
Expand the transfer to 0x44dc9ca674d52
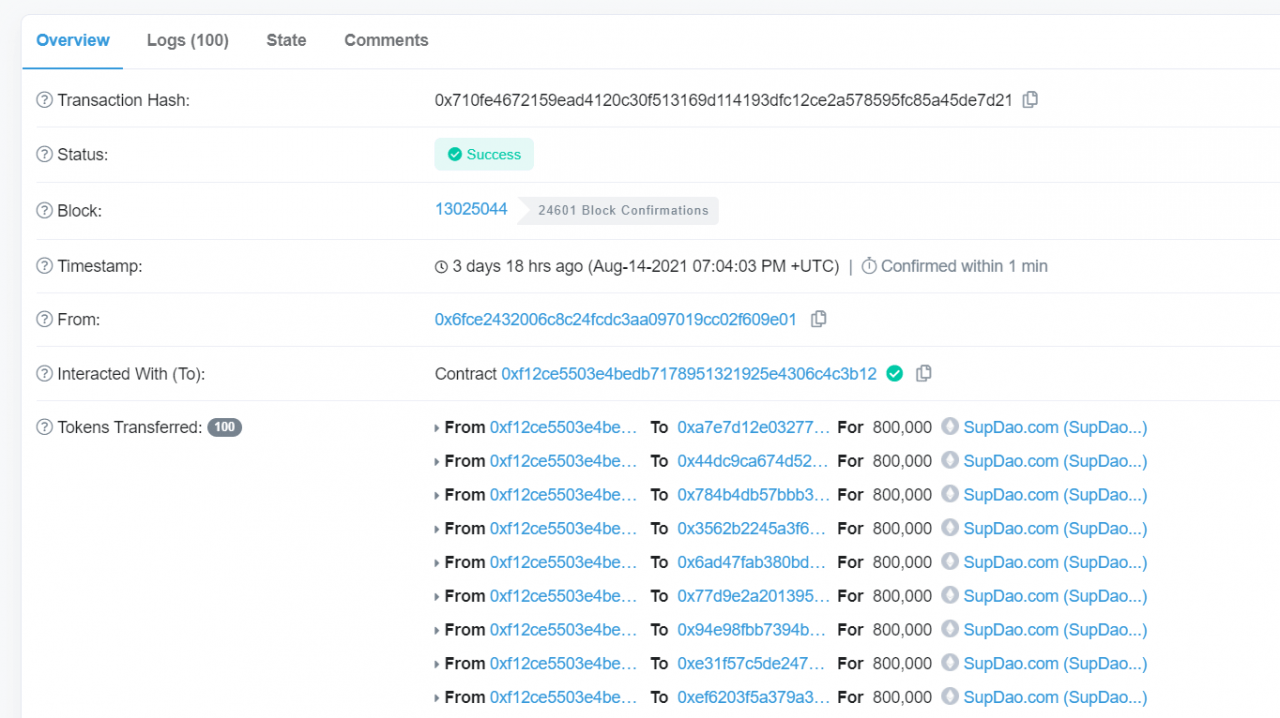click(437, 460)
